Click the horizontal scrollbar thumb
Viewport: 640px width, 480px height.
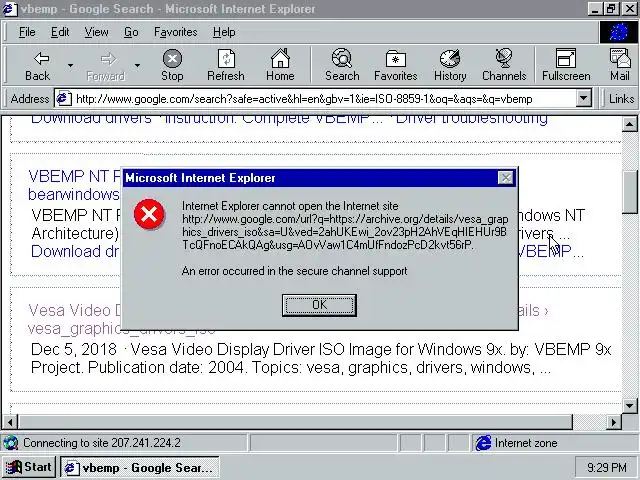click(296, 422)
